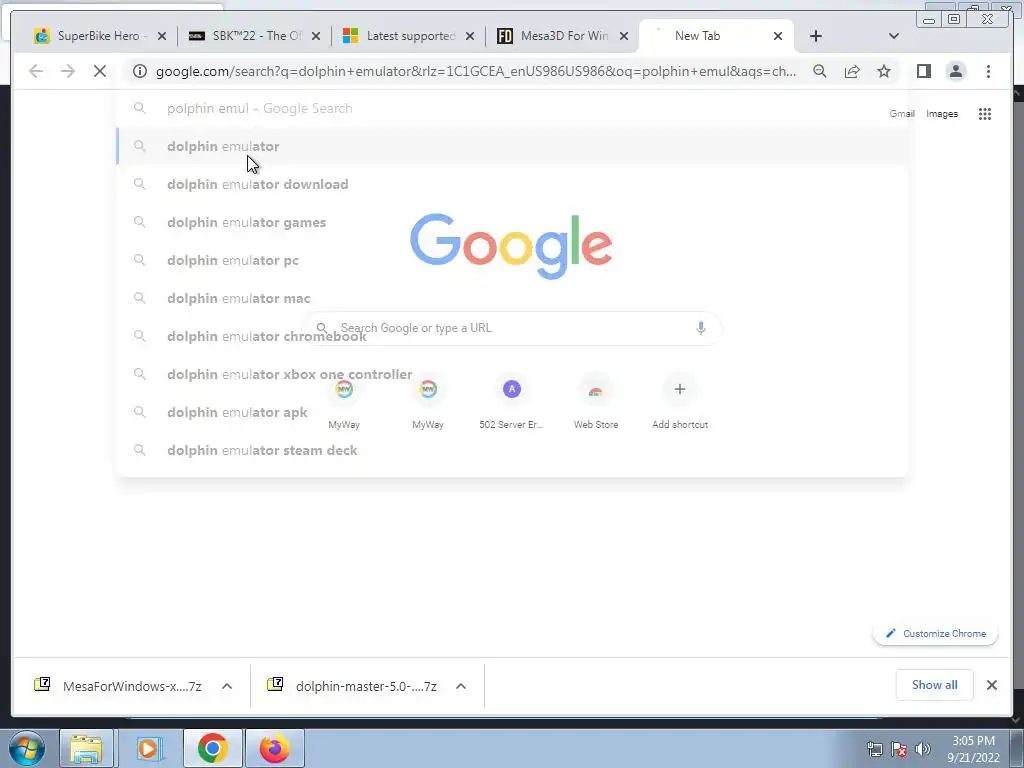Open the Google apps grid

[x=985, y=114]
